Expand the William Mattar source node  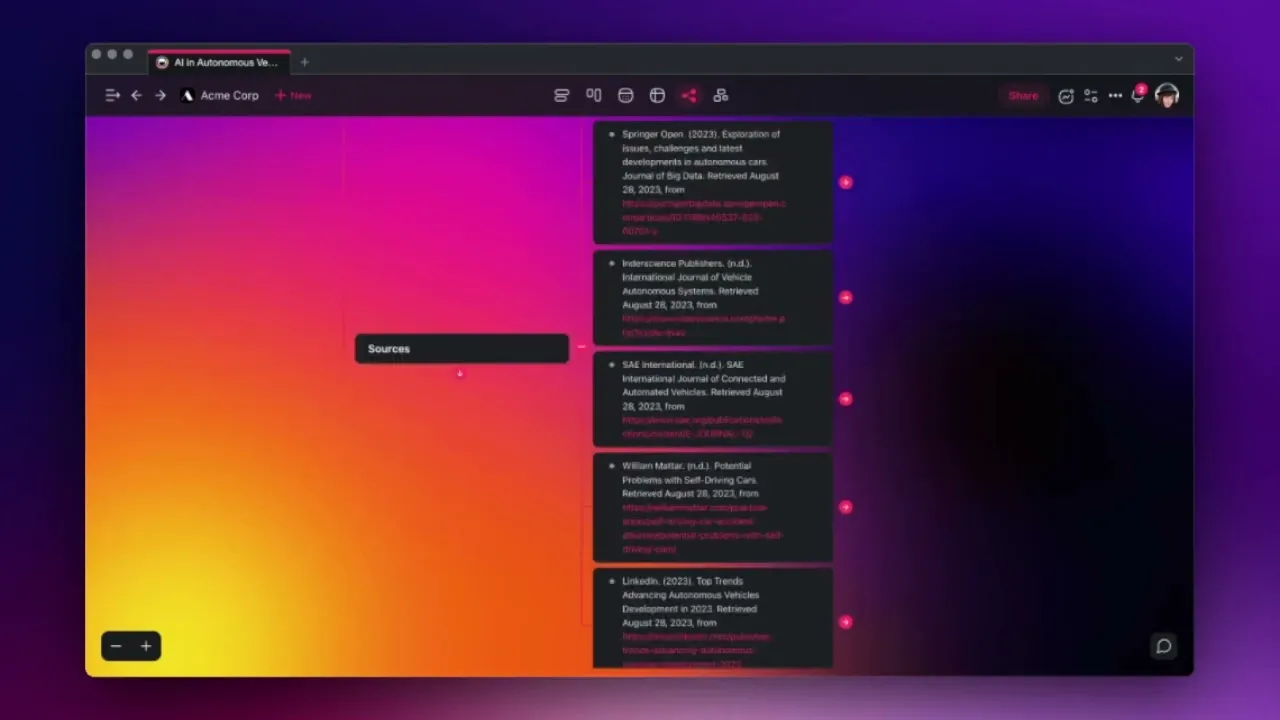[846, 507]
